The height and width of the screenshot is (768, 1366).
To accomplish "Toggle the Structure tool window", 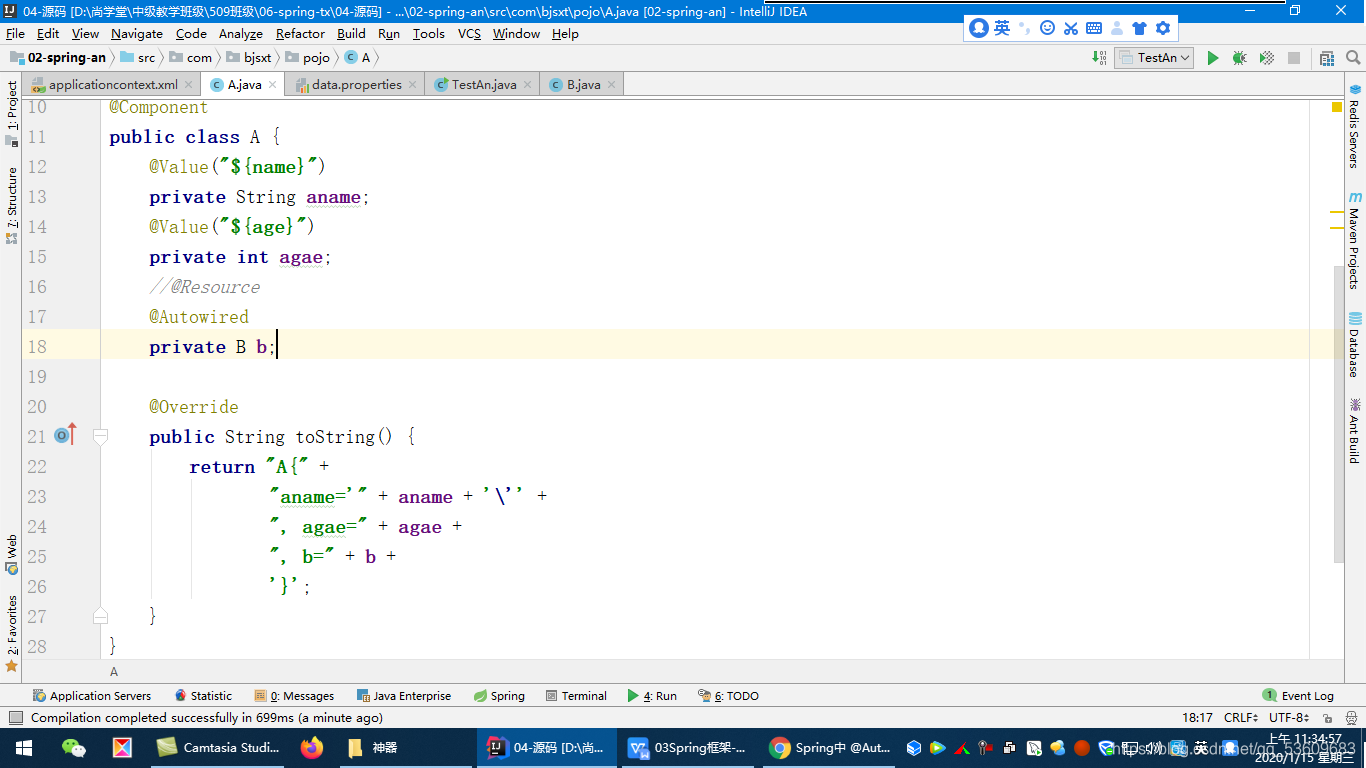I will point(11,204).
